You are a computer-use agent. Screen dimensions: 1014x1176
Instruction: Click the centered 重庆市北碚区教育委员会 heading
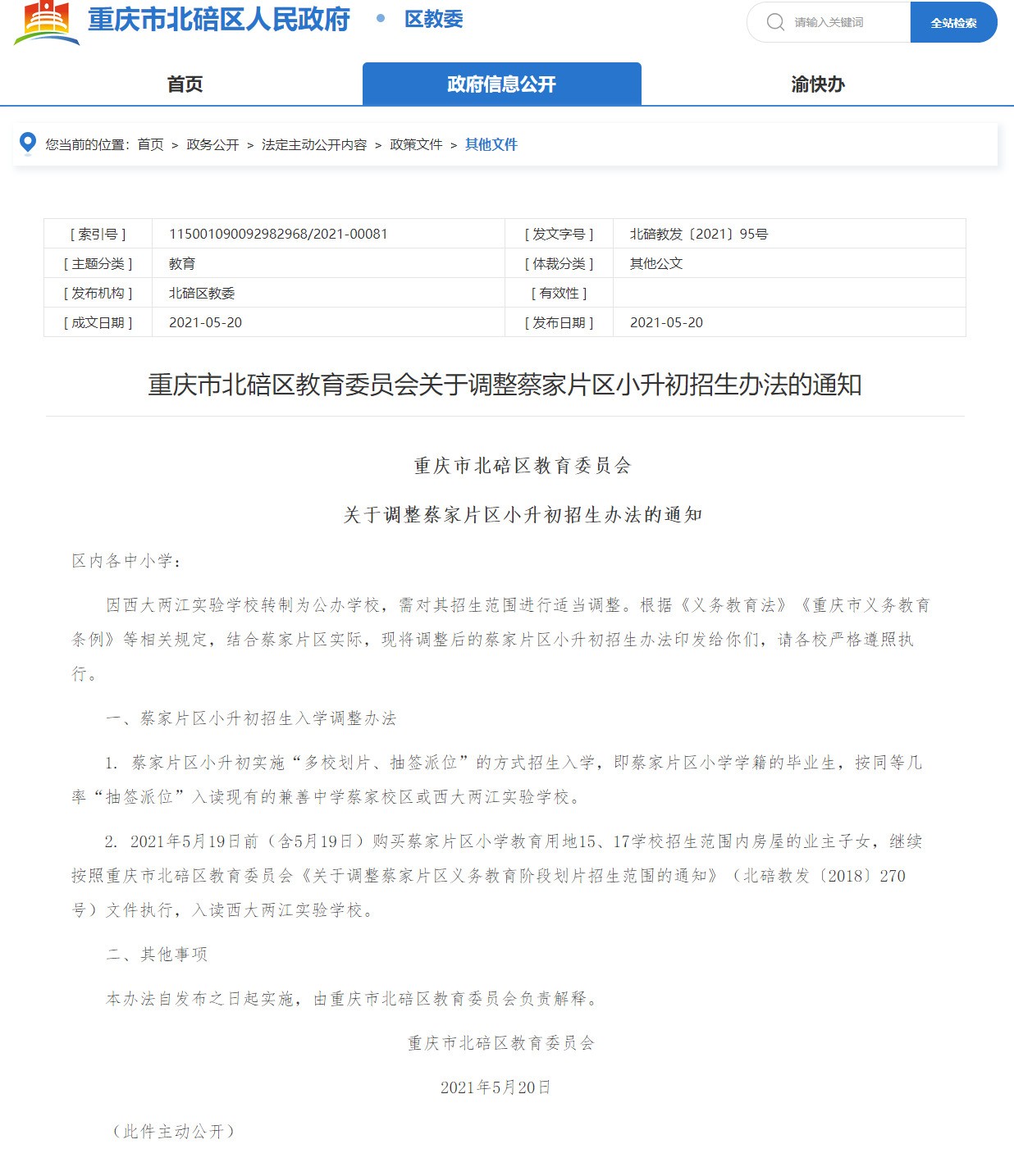pyautogui.click(x=523, y=466)
